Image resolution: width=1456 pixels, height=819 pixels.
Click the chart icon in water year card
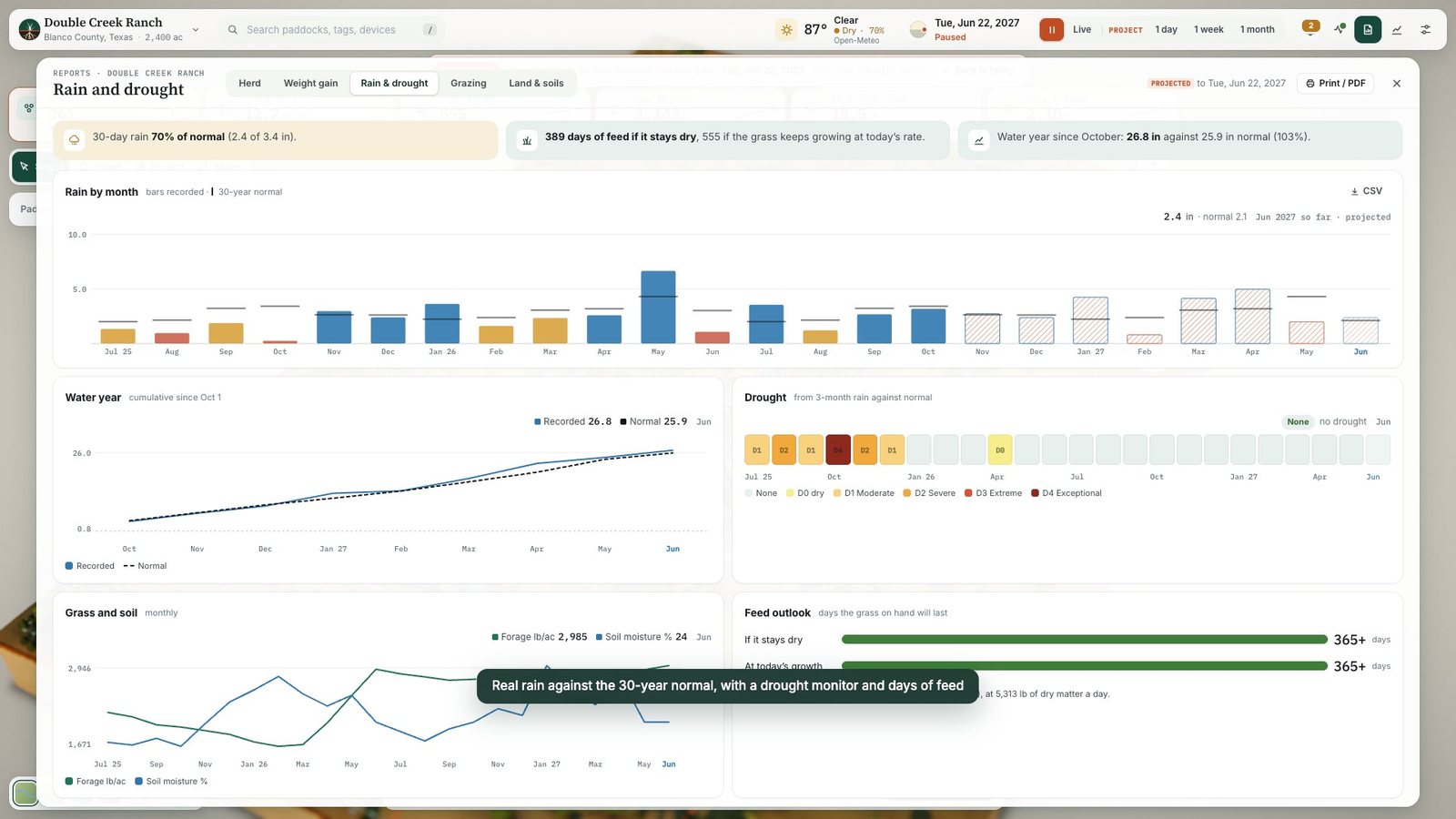pos(979,140)
